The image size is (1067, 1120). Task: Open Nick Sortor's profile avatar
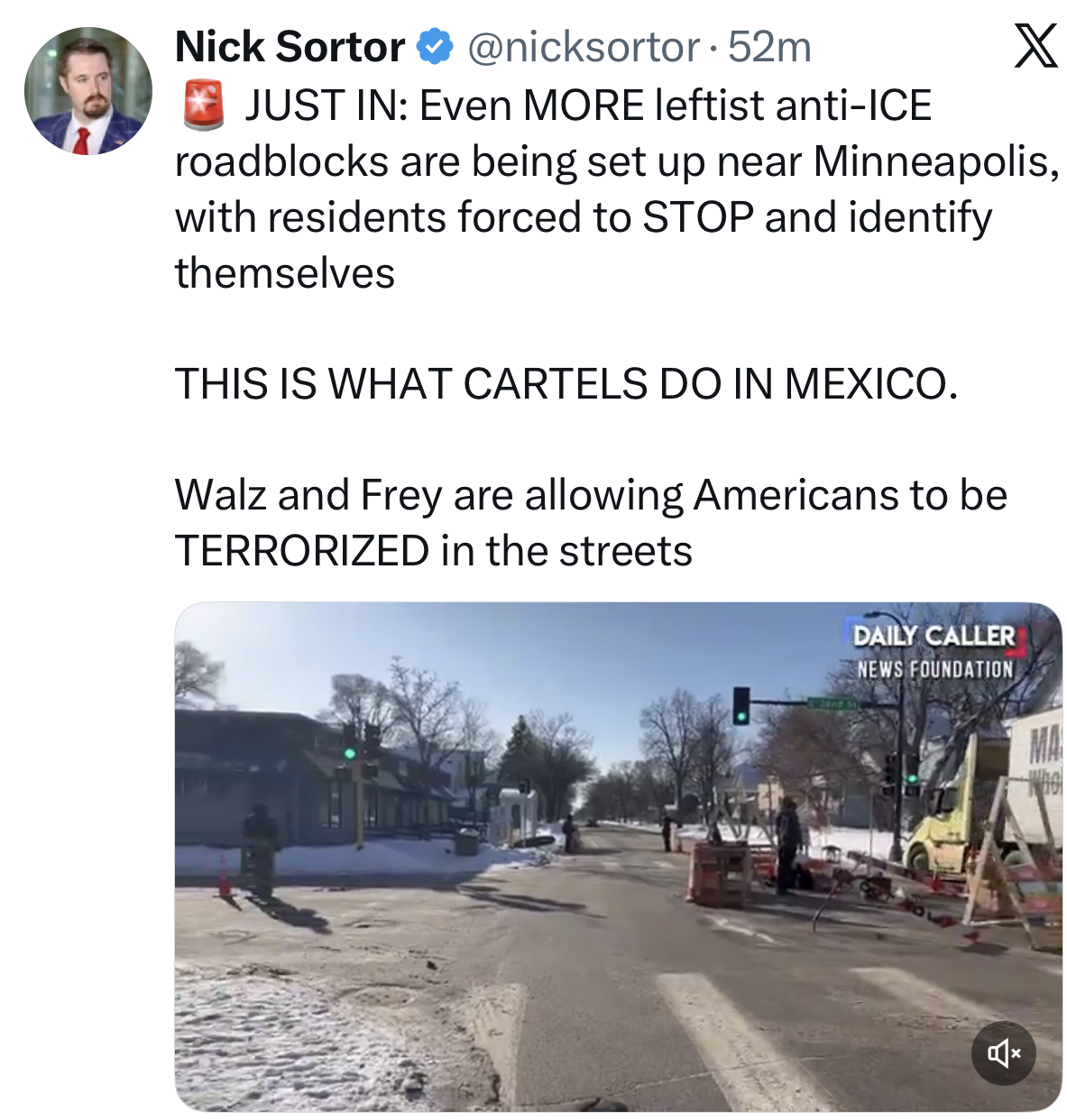[87, 91]
